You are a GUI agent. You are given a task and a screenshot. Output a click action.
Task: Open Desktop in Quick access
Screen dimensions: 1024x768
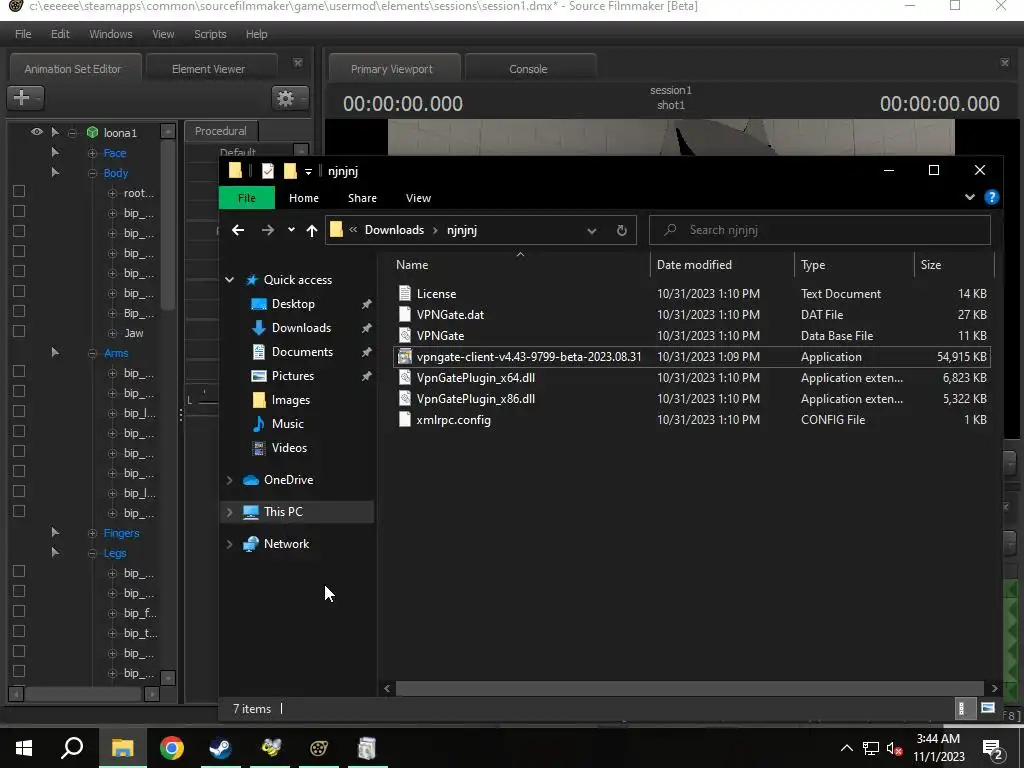pos(293,304)
